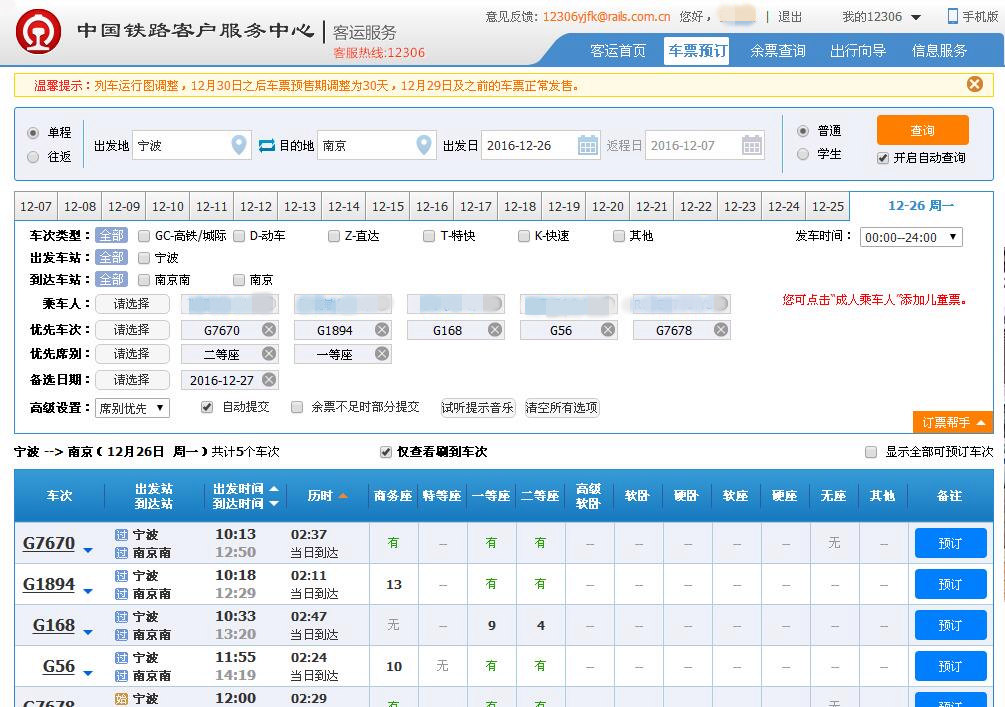
Task: Open the 发车时间 time range dropdown
Action: point(911,237)
